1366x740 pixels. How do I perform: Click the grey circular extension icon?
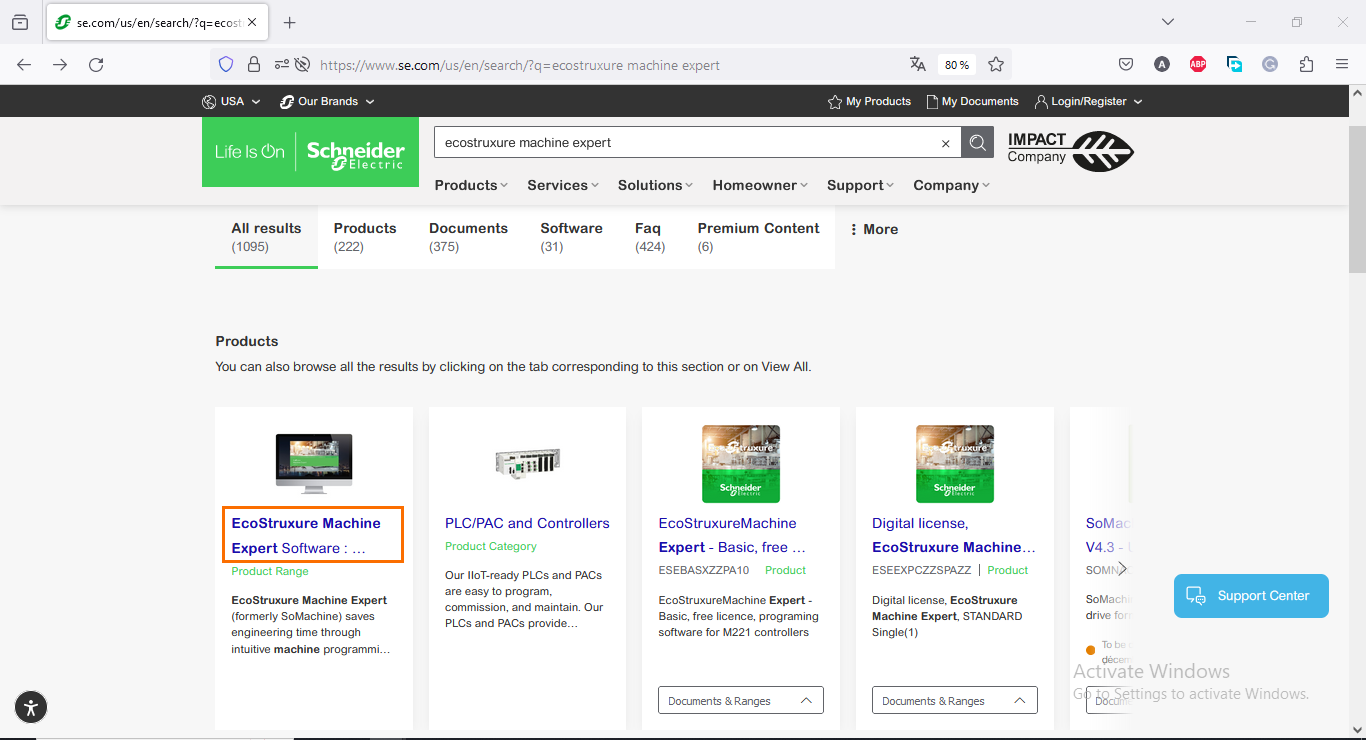click(x=1270, y=64)
